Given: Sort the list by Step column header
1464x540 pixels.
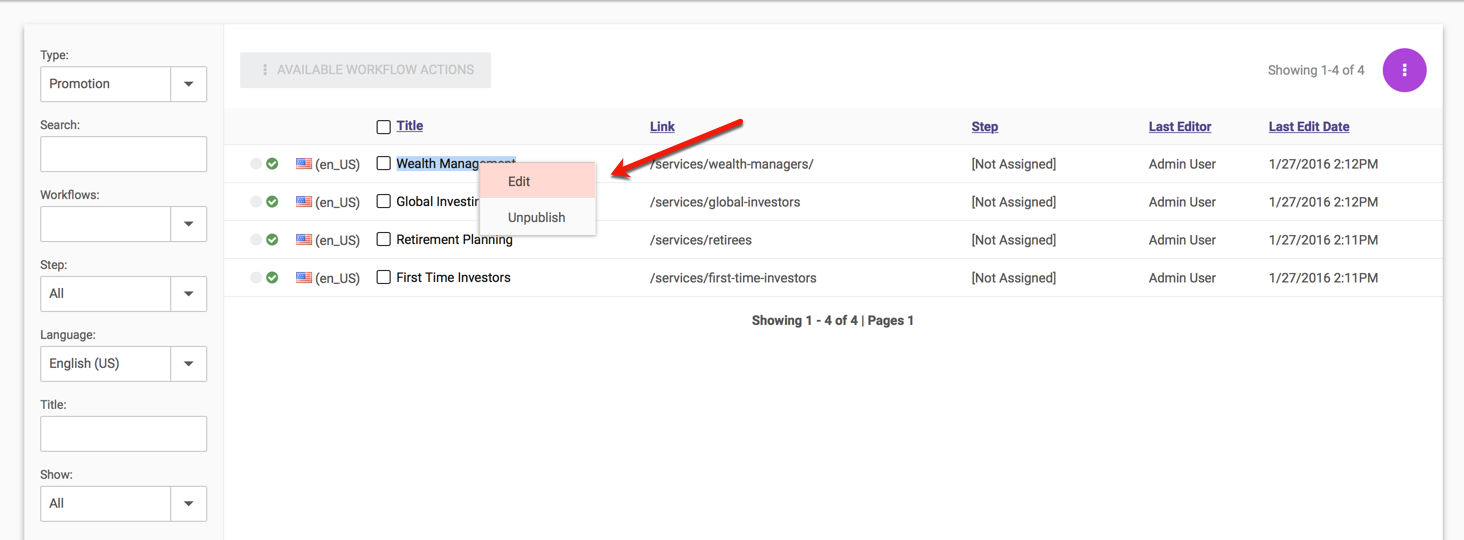Looking at the screenshot, I should (x=984, y=127).
